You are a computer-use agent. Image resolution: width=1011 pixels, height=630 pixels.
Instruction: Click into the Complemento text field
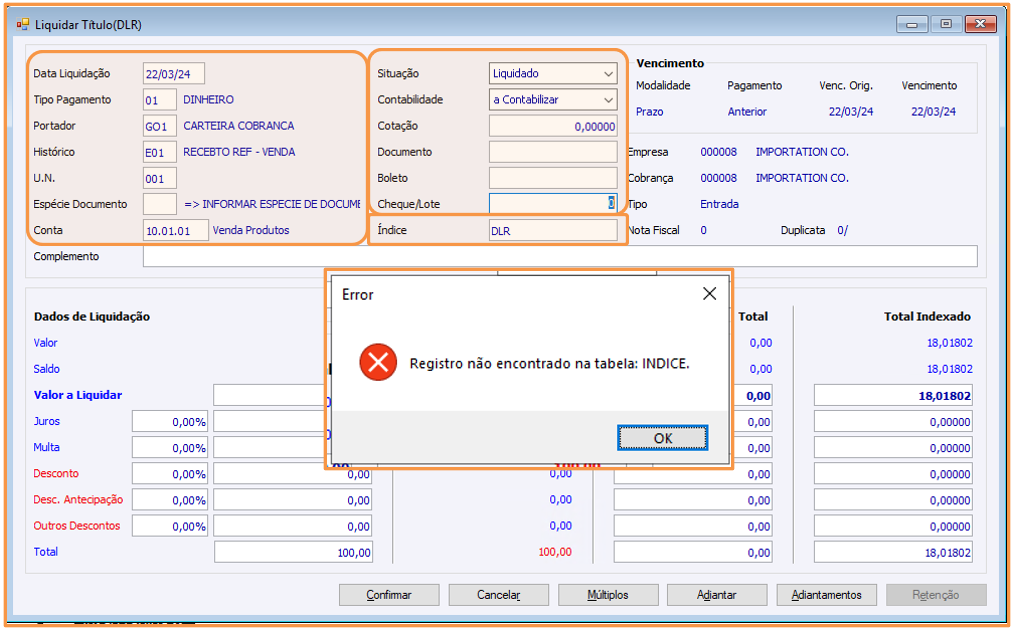[x=560, y=256]
